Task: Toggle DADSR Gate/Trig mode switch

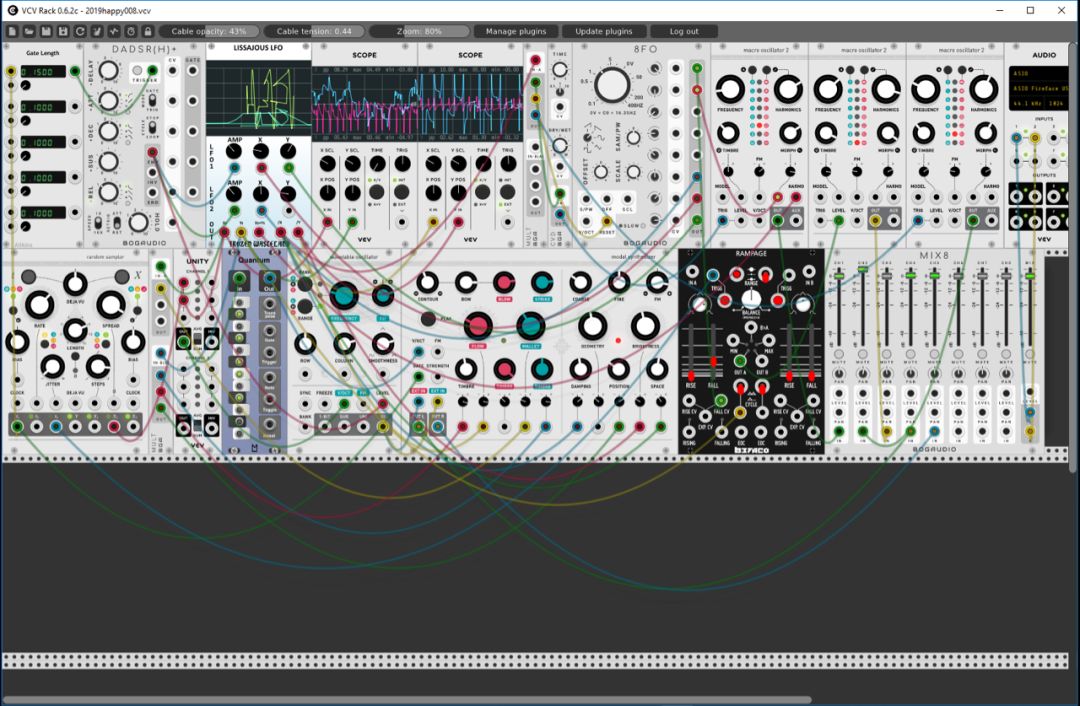Action: (152, 101)
